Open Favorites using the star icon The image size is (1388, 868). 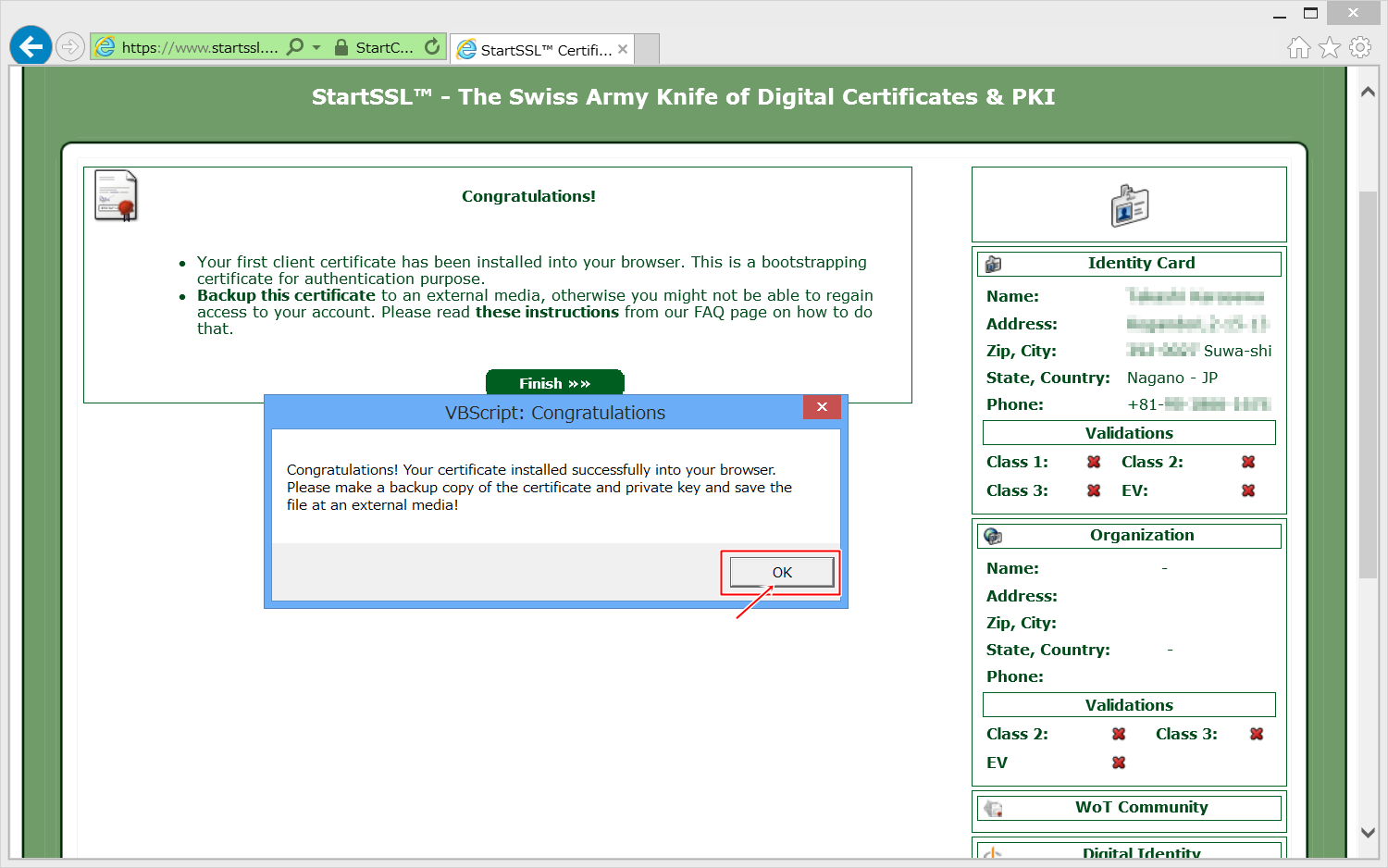(1330, 48)
